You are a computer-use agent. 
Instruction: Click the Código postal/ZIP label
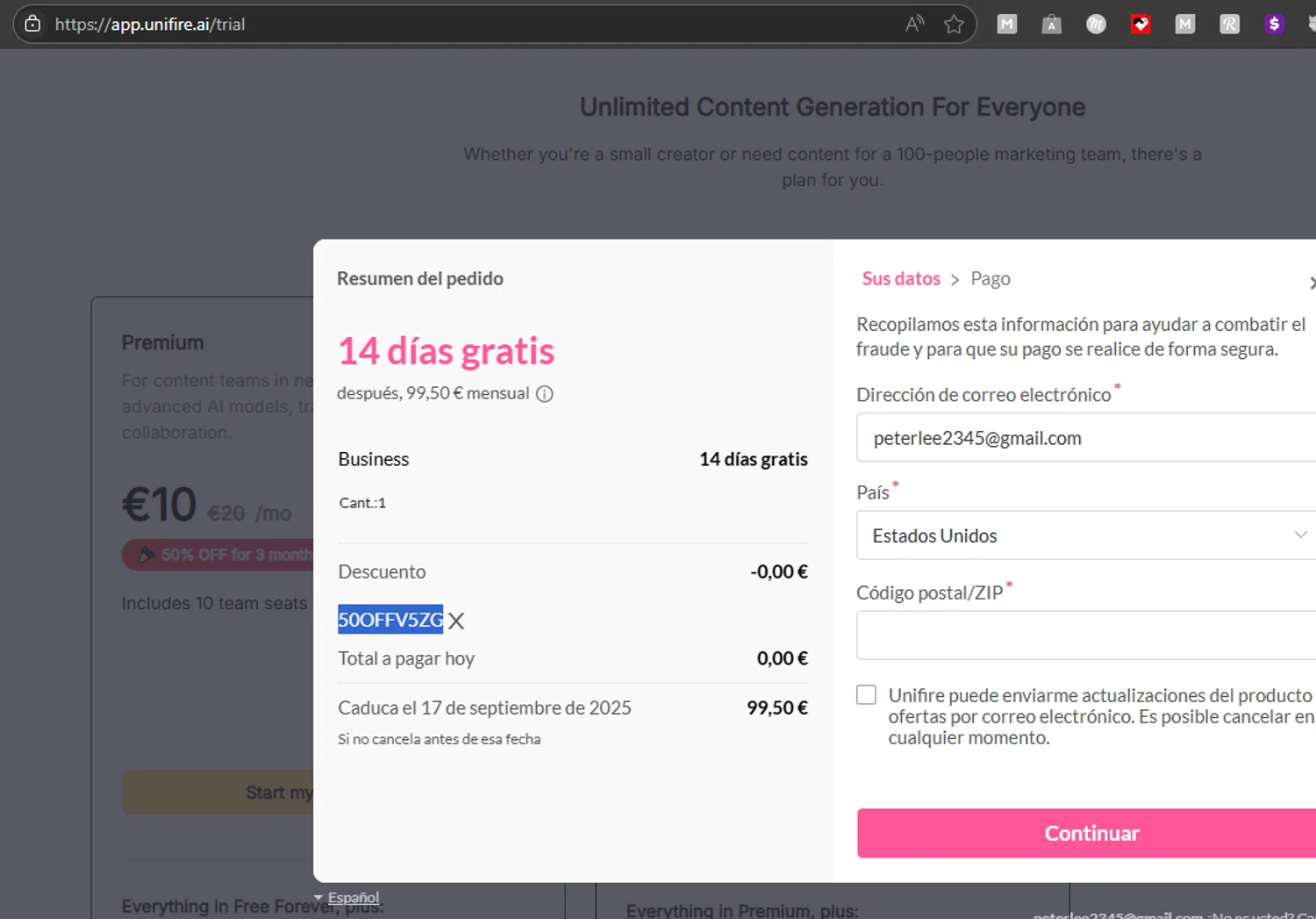coord(929,592)
